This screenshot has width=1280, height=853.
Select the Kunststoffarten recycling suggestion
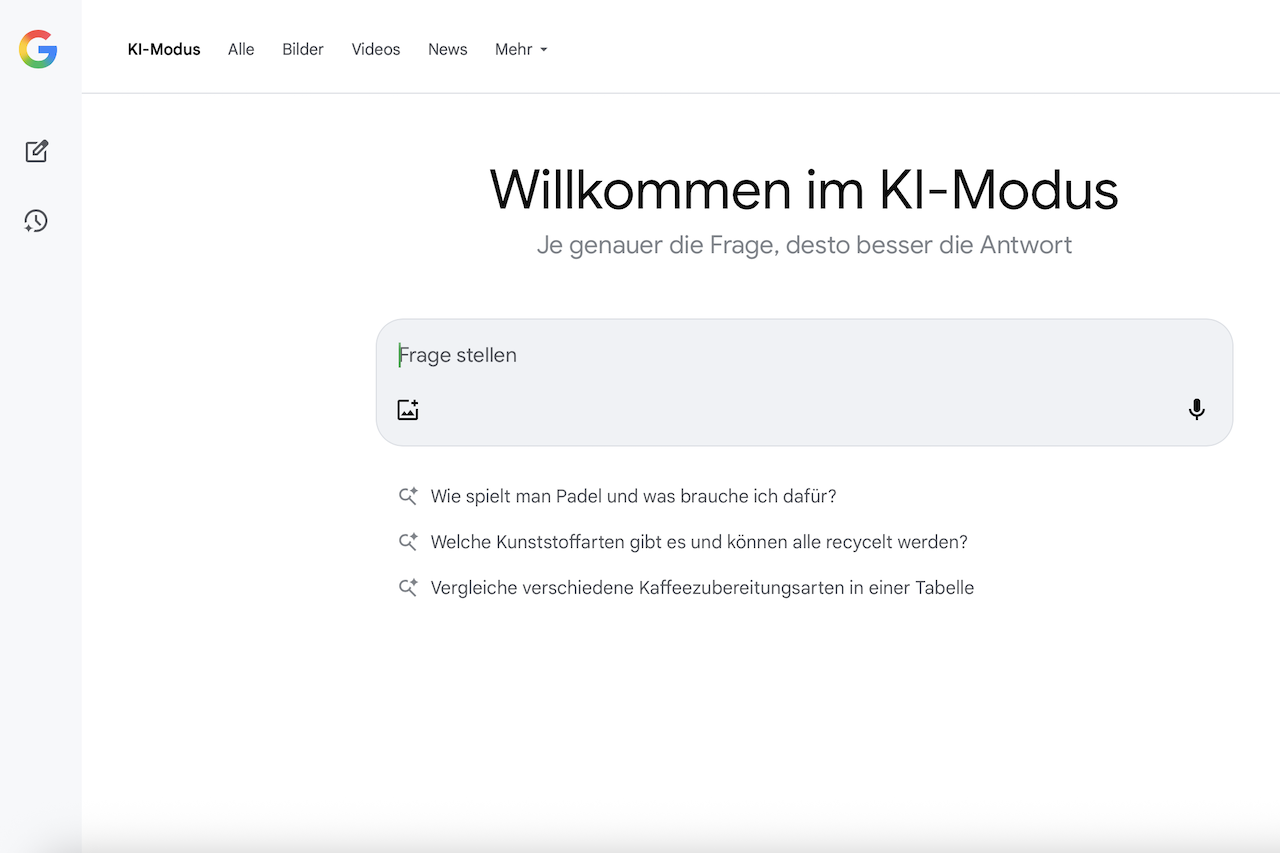[699, 542]
